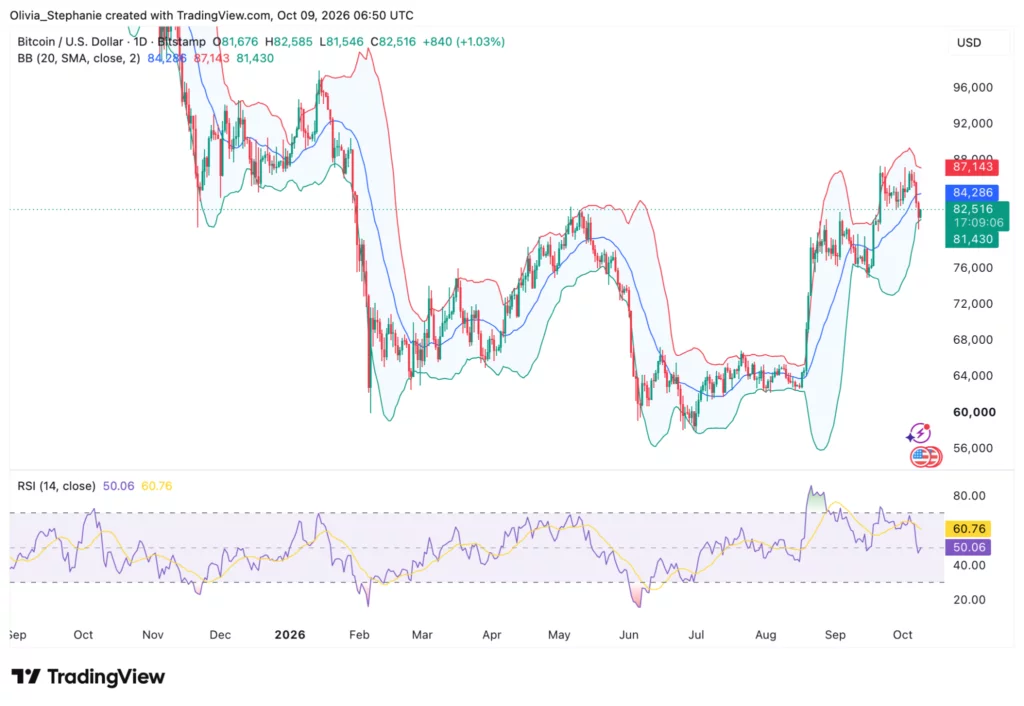Image resolution: width=1024 pixels, height=706 pixels.
Task: Click the Apr label on time axis
Action: point(491,635)
